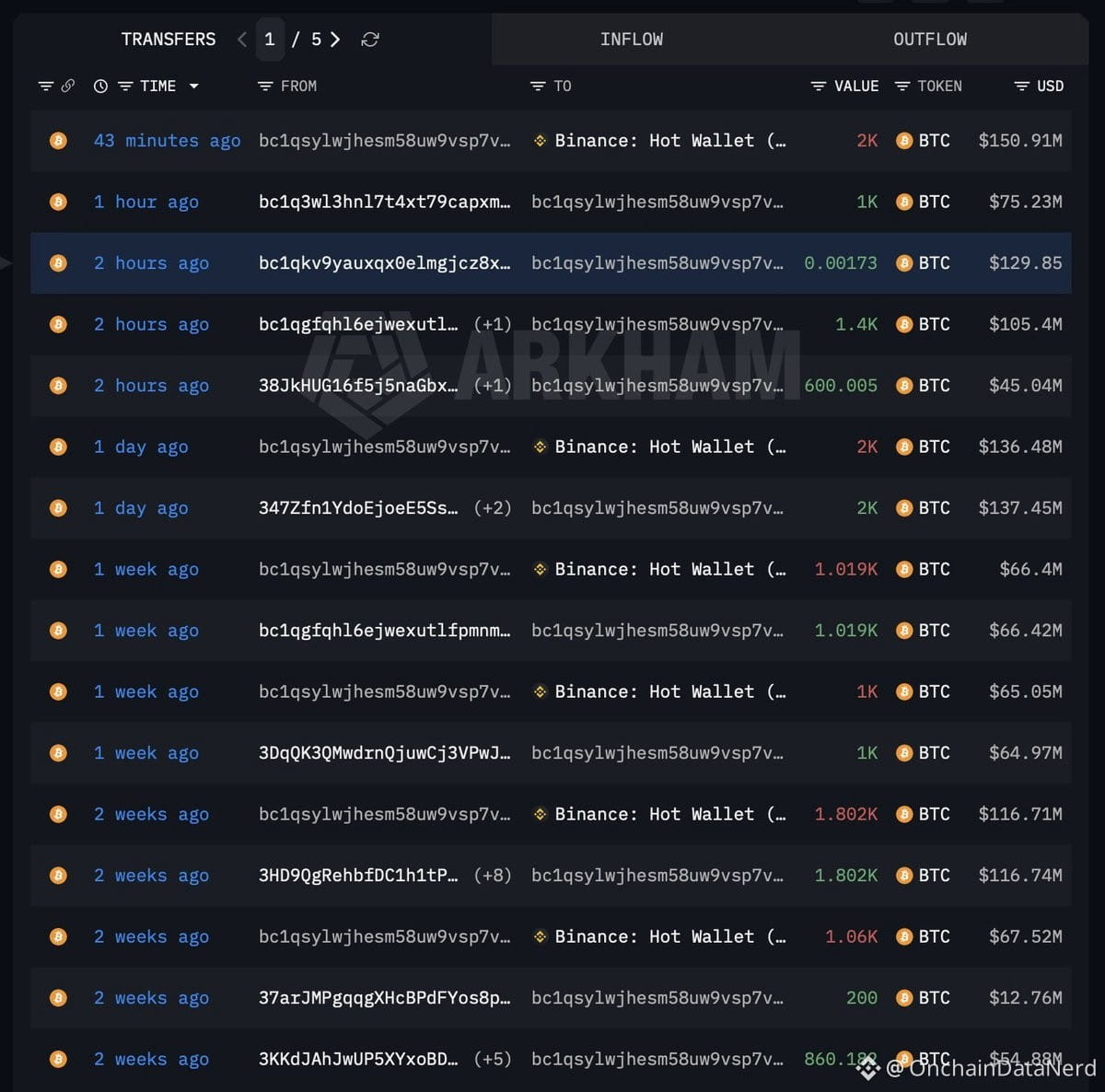The width and height of the screenshot is (1105, 1092).
Task: Expand (+5) senders next to 3KKdJAhJwUP5XYxoBD
Action: 493,1059
